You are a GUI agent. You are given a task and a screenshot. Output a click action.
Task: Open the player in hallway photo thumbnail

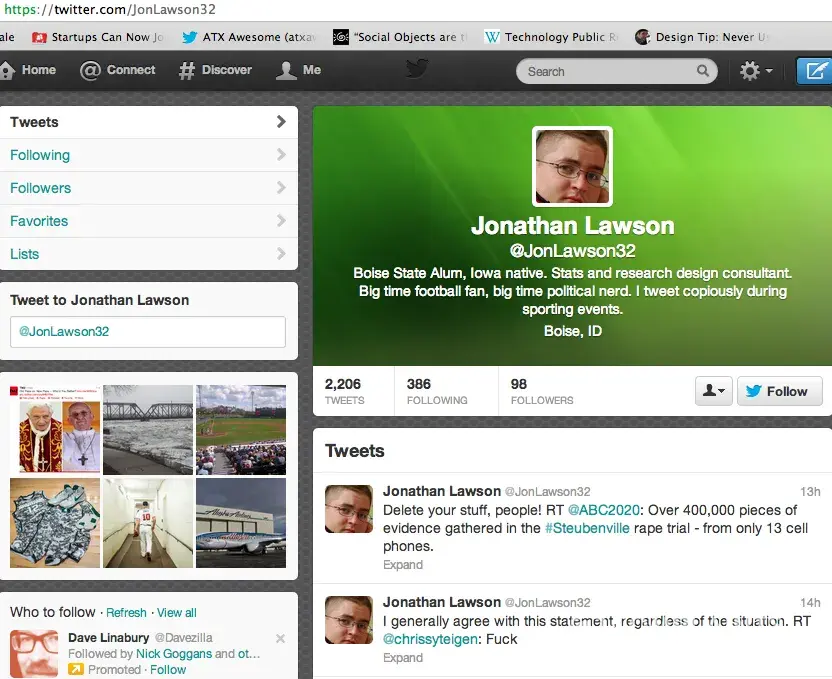[x=148, y=523]
